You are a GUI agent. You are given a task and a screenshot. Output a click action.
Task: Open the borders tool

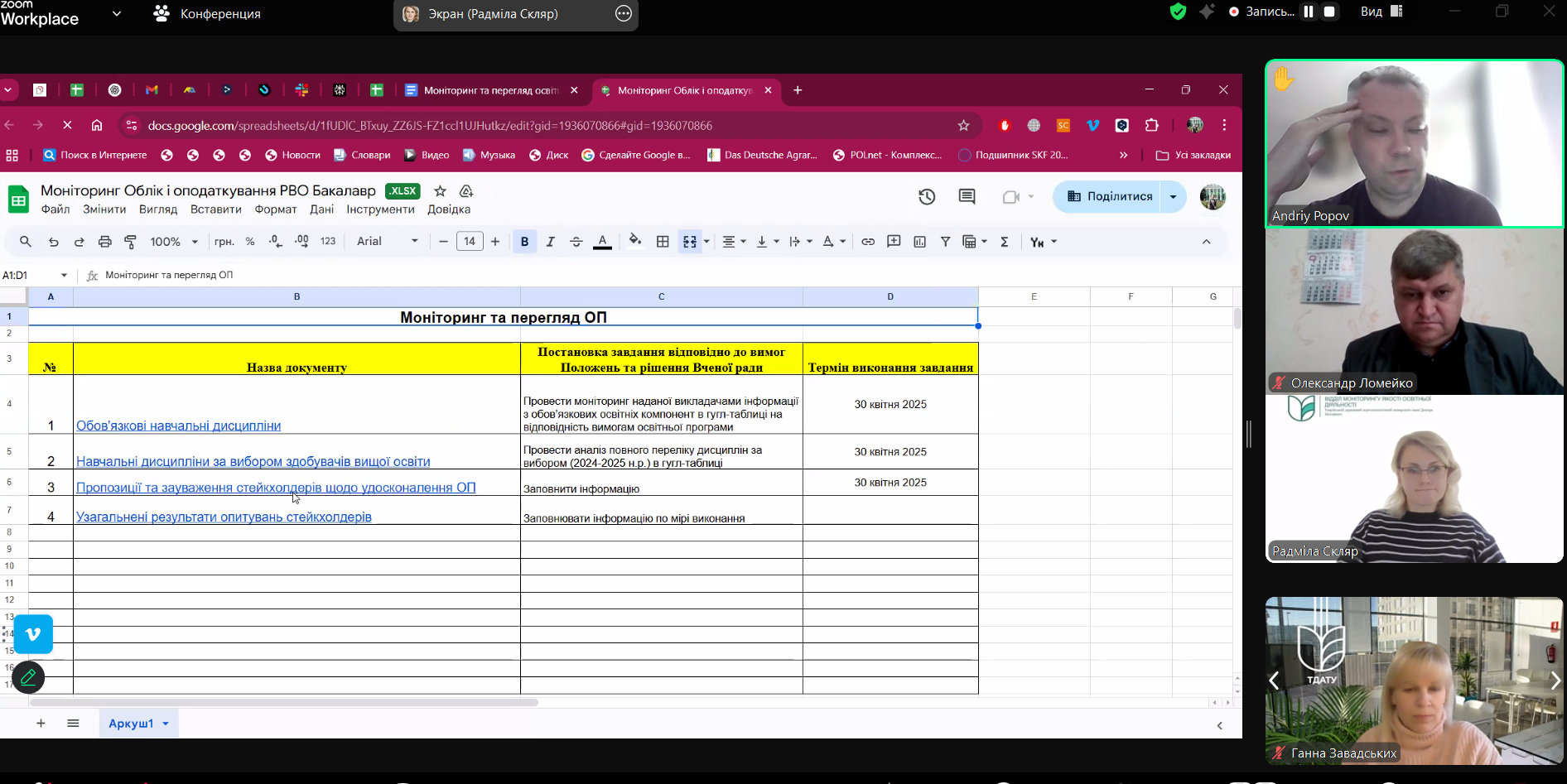[663, 242]
